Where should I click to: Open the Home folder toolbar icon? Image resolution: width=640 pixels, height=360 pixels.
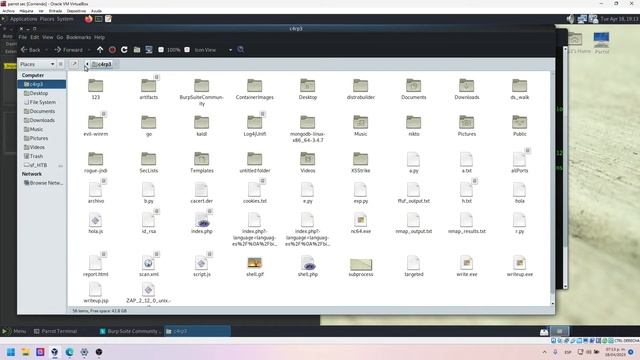pos(137,50)
